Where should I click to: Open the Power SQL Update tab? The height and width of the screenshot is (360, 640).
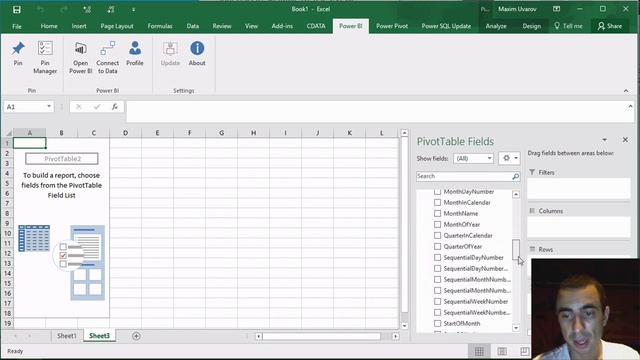[x=446, y=26]
